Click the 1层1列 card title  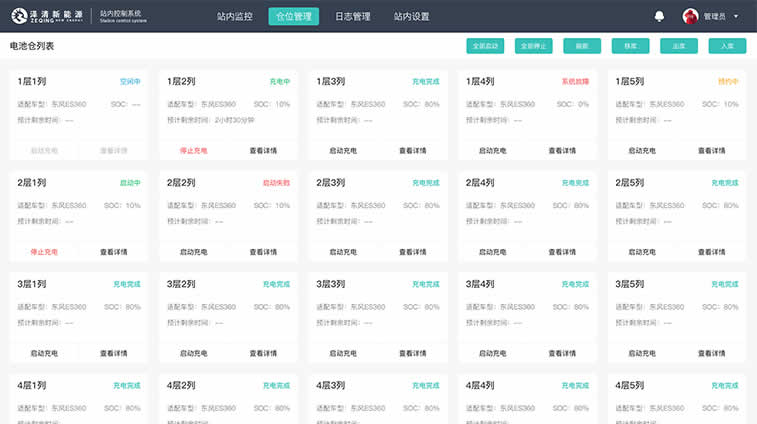tap(32, 82)
